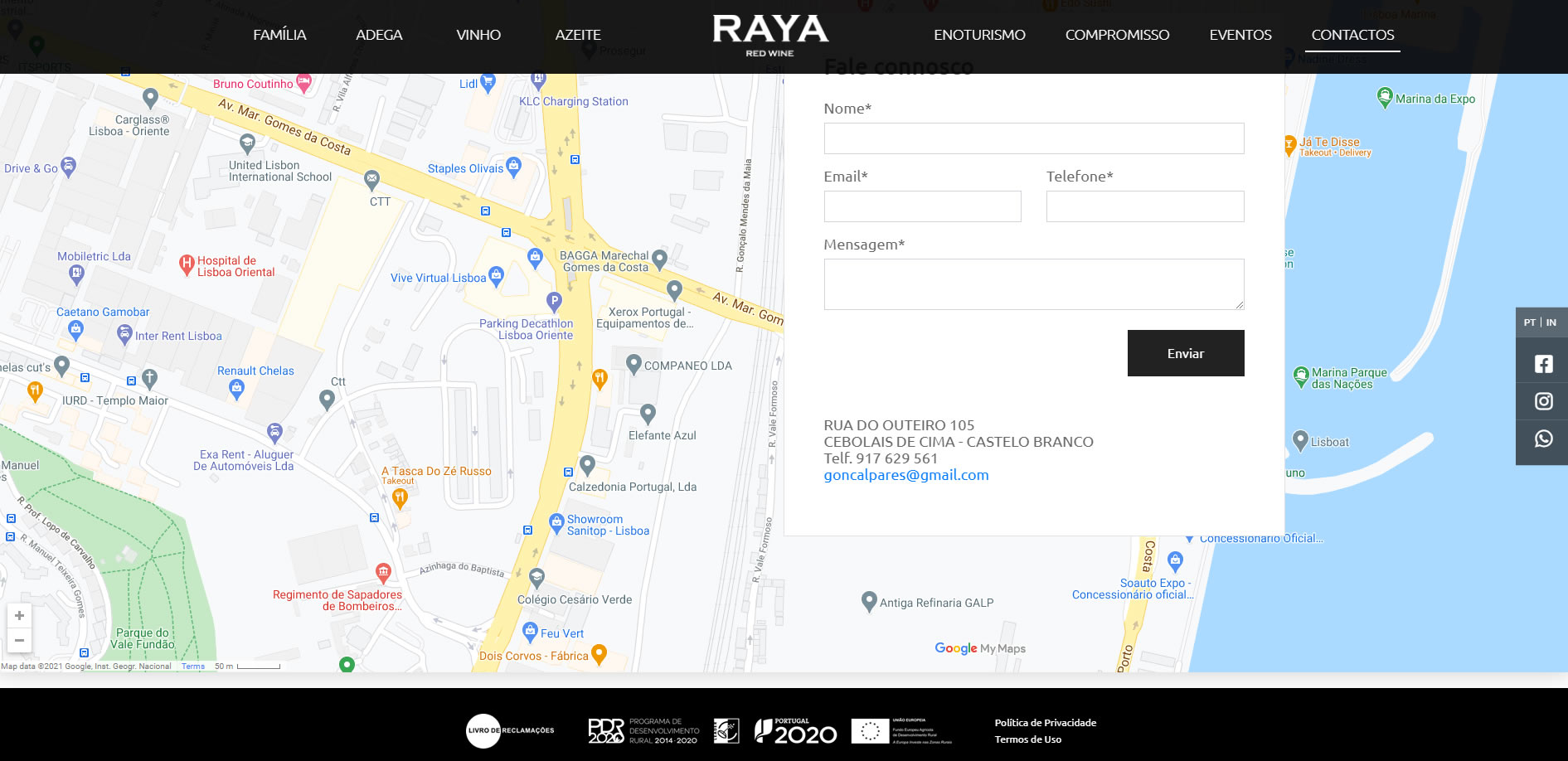Click the Caetano Gamobar map pin
This screenshot has height=761, width=1568.
click(x=75, y=331)
